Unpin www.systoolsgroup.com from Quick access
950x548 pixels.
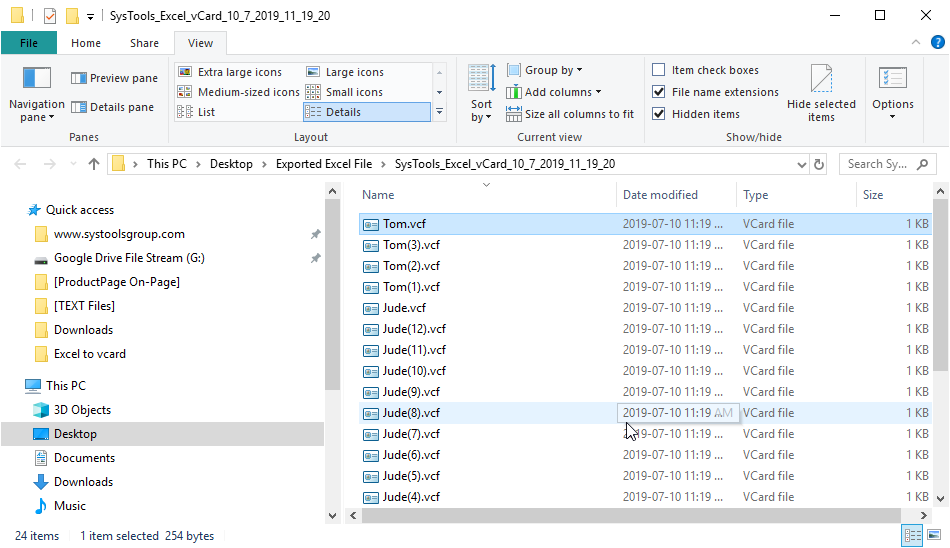316,234
